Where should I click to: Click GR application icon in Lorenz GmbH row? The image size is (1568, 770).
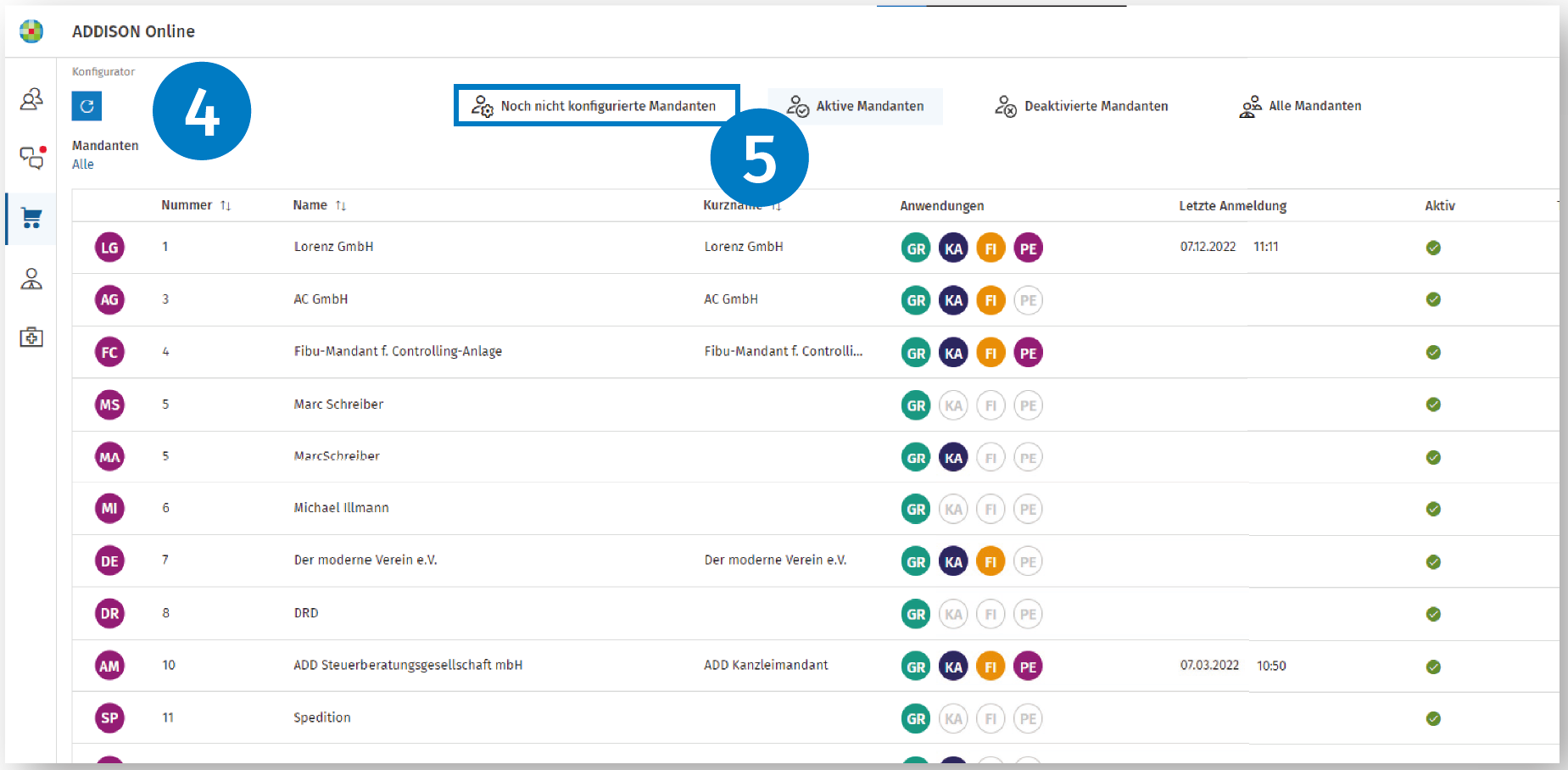pos(916,248)
